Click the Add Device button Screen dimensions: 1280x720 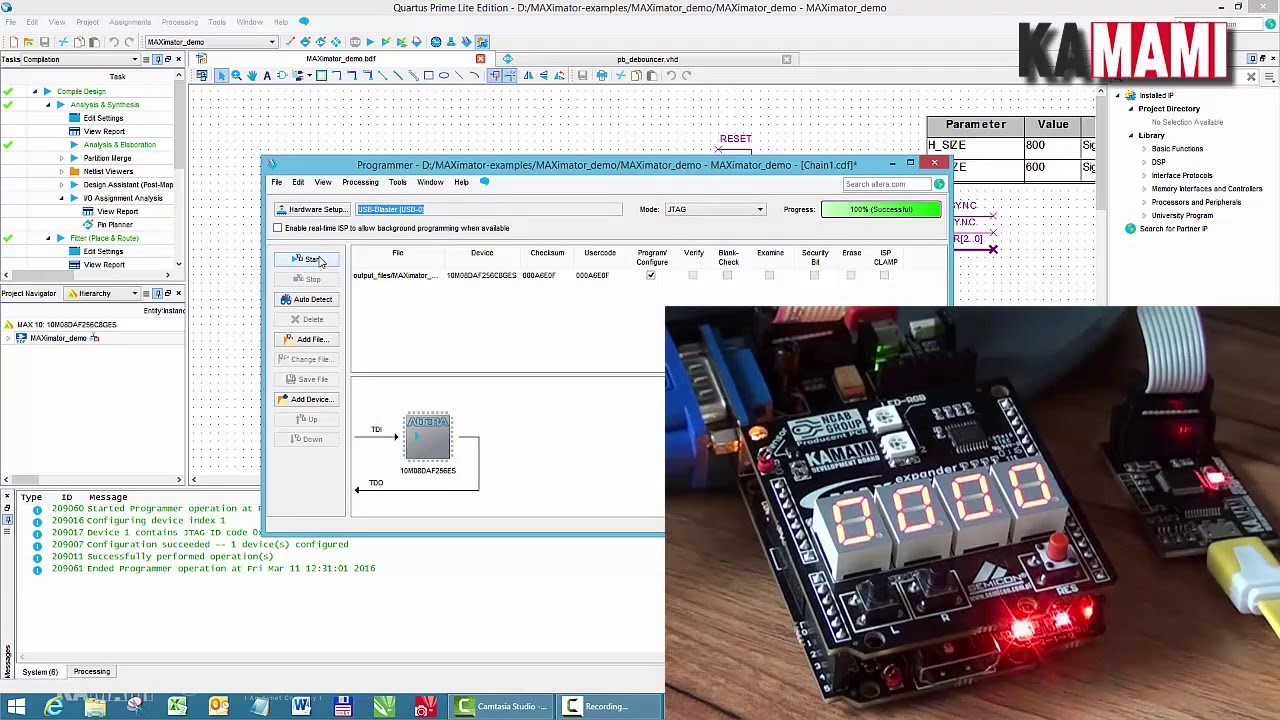click(x=308, y=399)
